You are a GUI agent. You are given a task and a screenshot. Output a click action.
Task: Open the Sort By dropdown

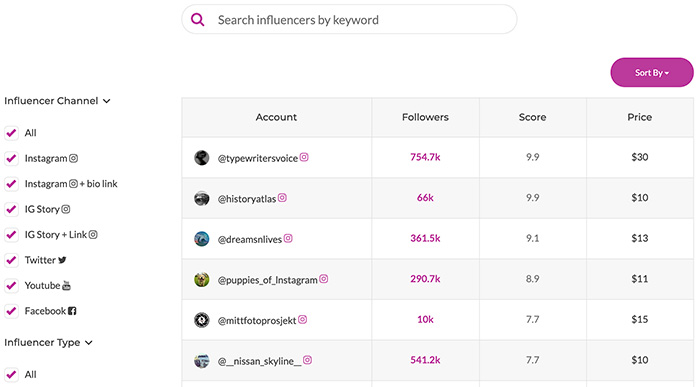click(652, 72)
